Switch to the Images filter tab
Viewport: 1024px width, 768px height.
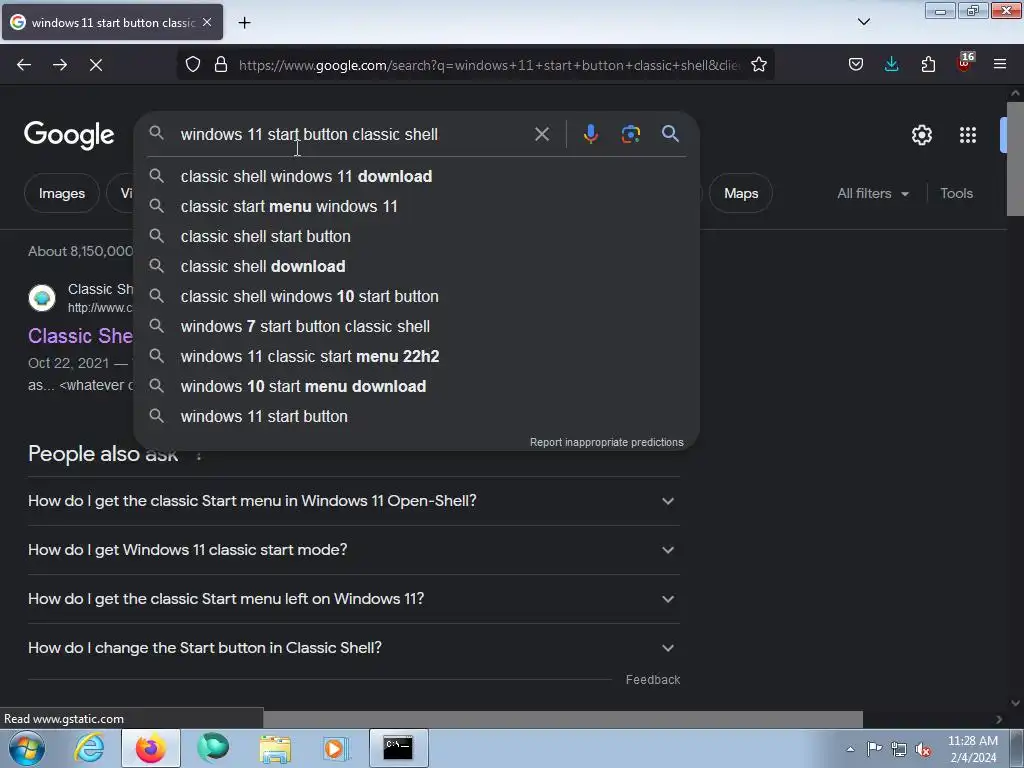point(62,193)
